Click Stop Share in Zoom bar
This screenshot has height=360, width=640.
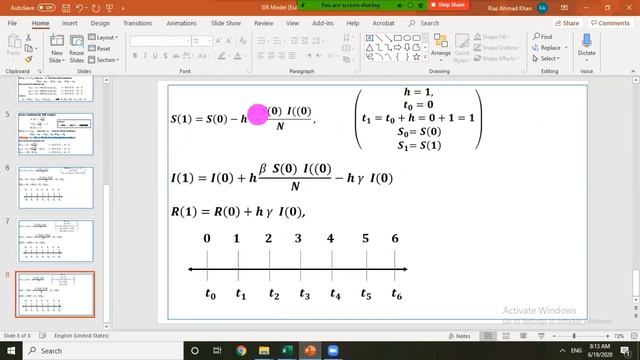[448, 5]
